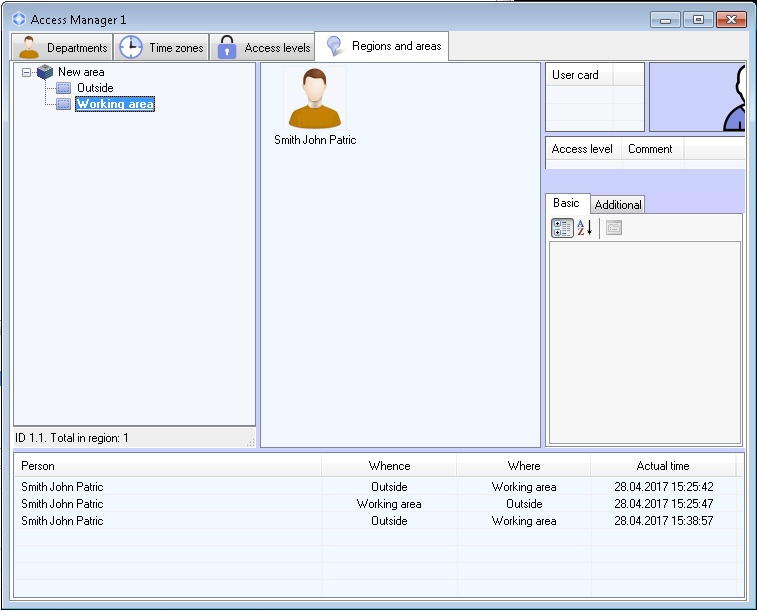Sort log by Person column
757x611 pixels.
pyautogui.click(x=168, y=466)
